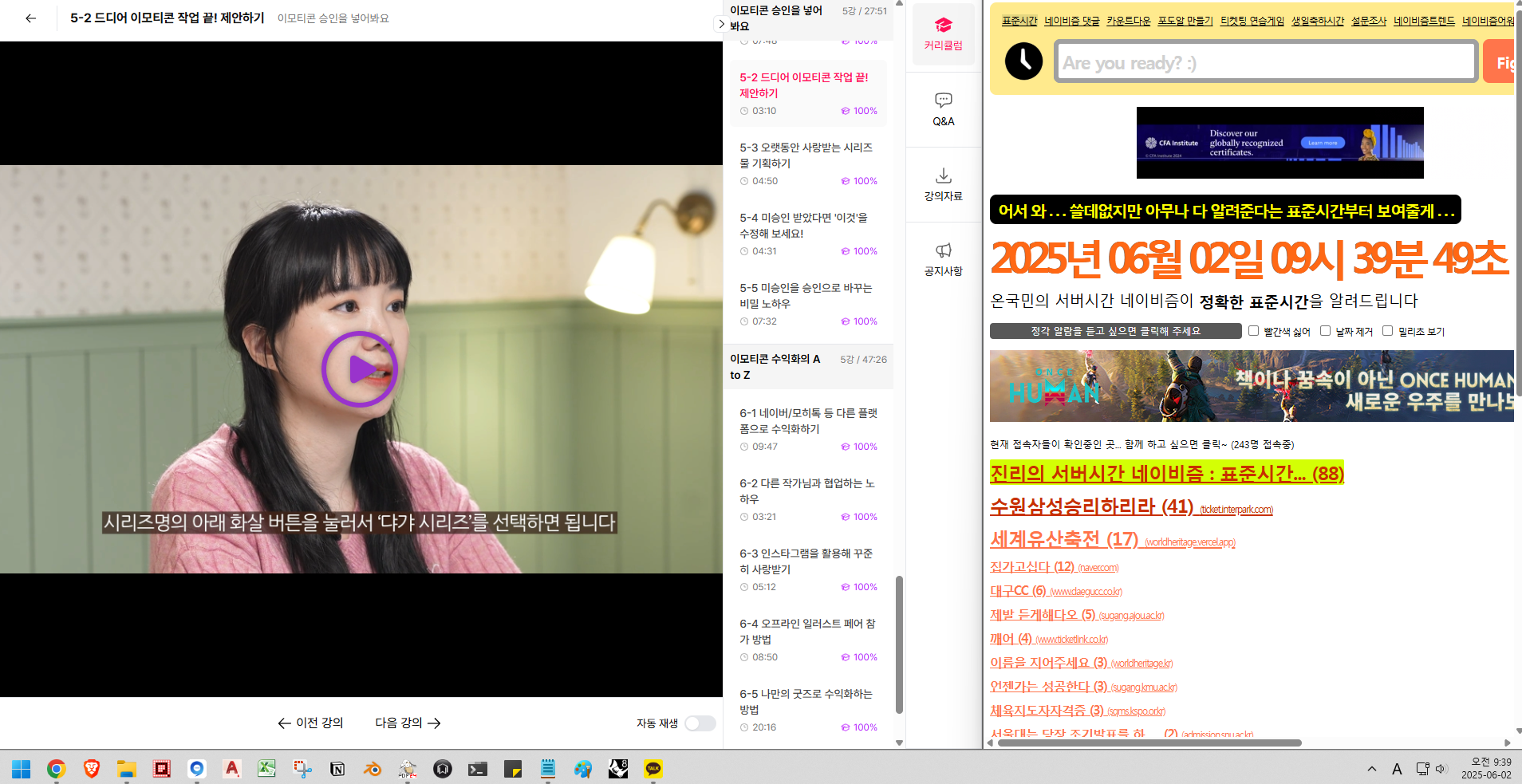1522x784 pixels.
Task: Select lesson 6-3 인스타그램을 활용해
Action: click(809, 569)
